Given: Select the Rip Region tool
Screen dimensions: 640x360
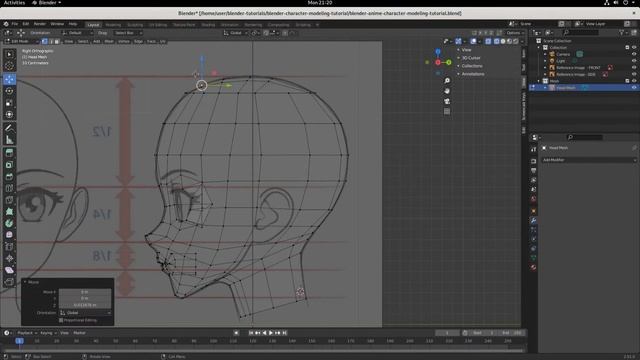Looking at the screenshot, I should [x=9, y=282].
